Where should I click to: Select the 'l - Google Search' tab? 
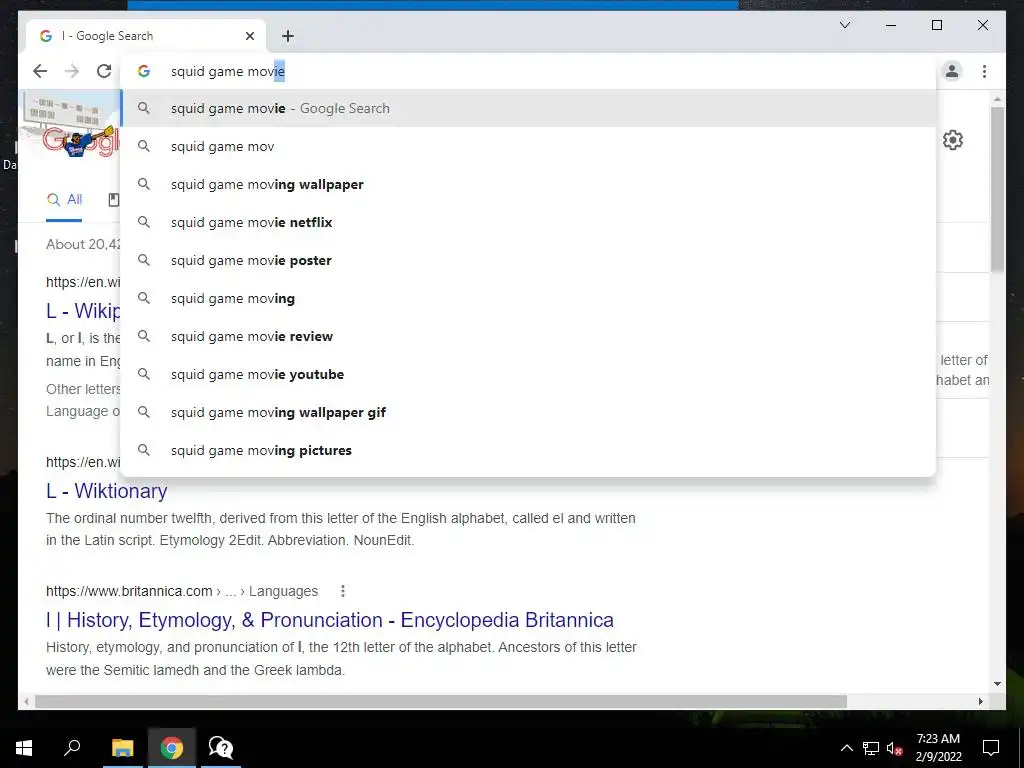click(146, 36)
